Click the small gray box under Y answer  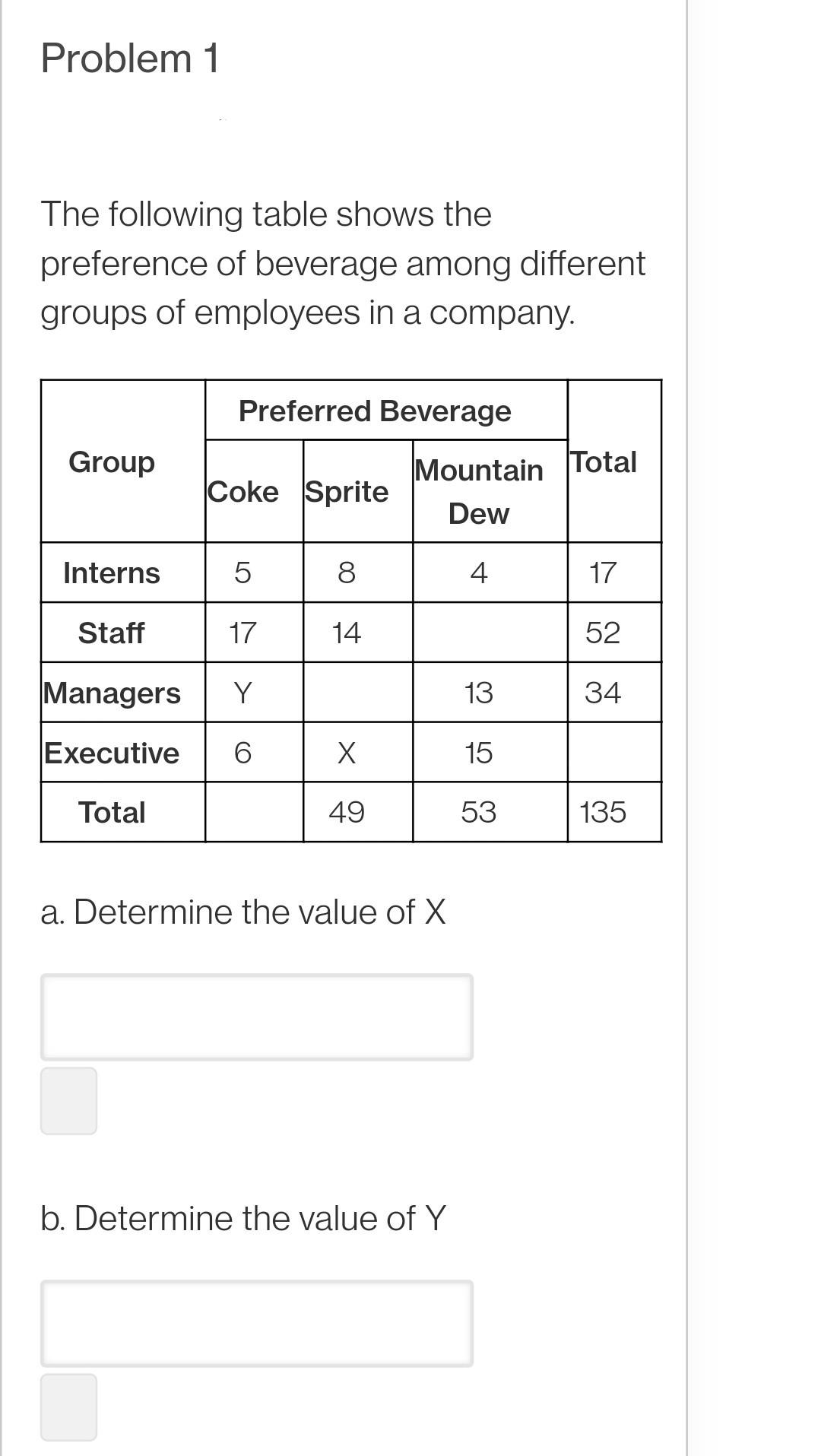68,1407
